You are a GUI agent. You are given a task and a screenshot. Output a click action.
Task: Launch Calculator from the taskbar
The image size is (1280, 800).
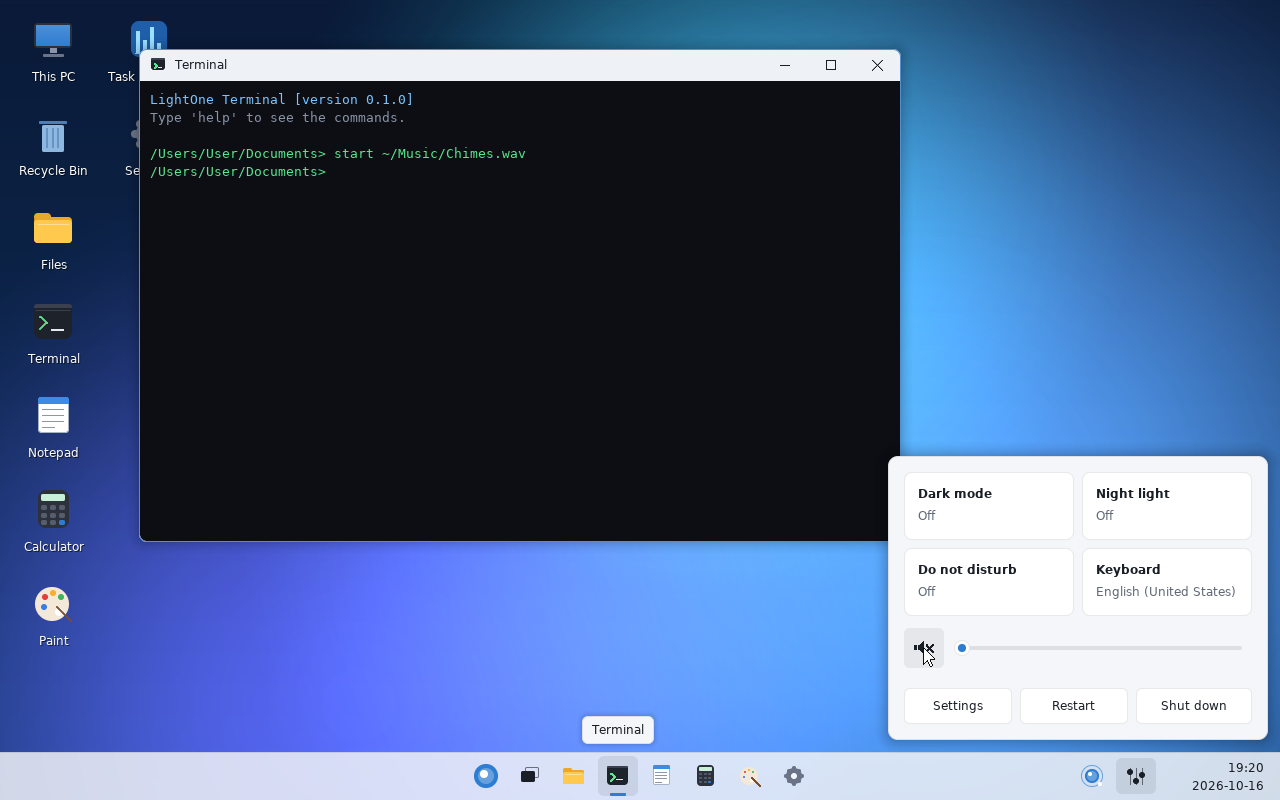tap(706, 776)
